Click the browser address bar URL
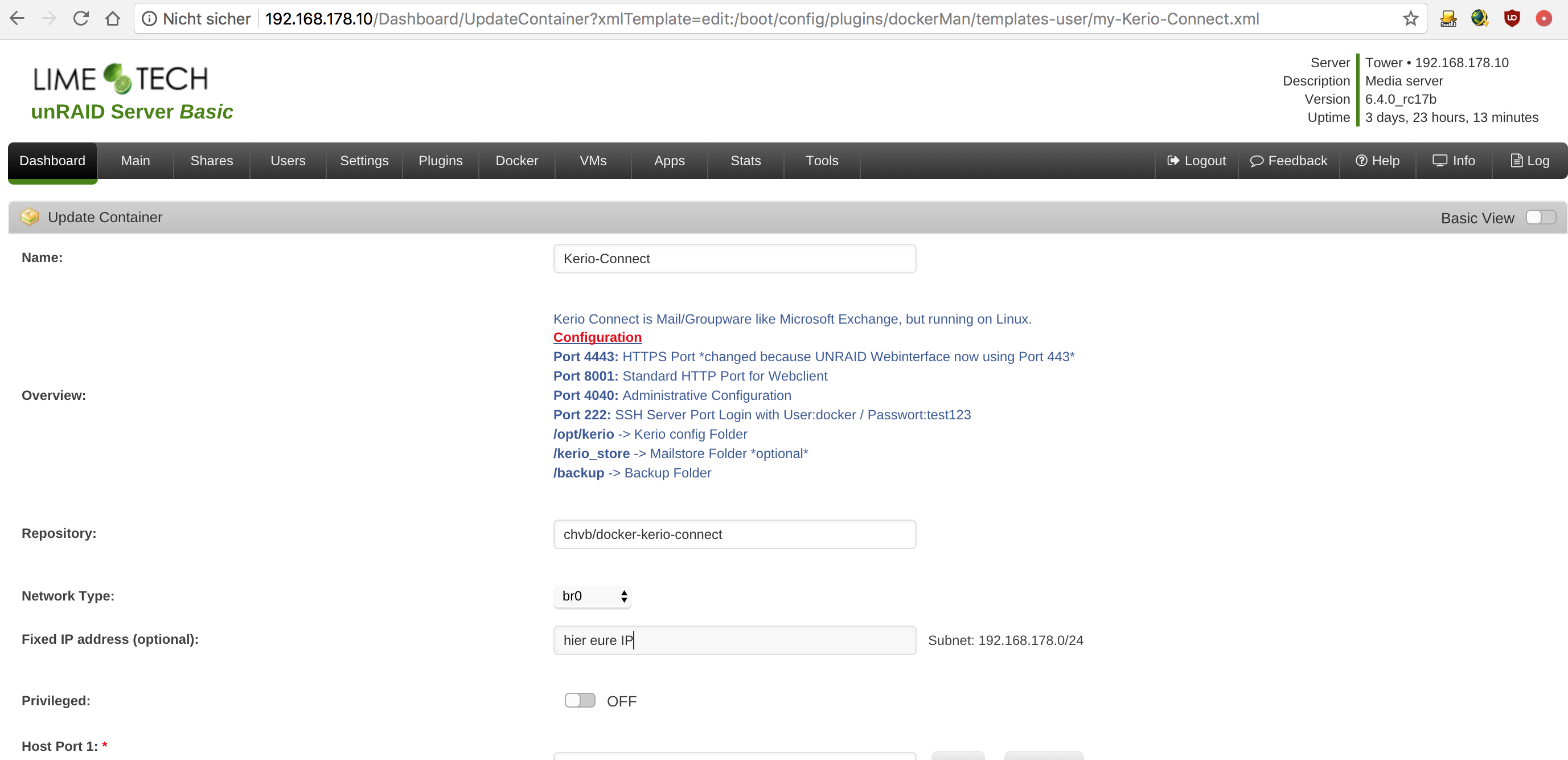 pos(762,19)
